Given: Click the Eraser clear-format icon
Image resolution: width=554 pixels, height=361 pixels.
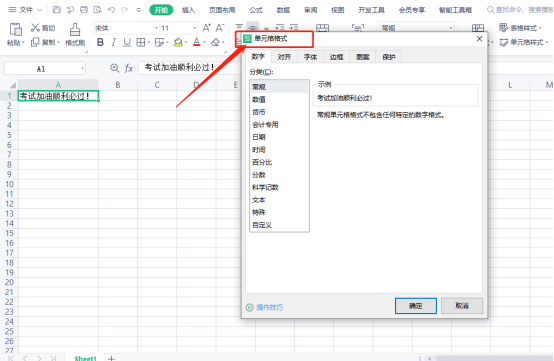Looking at the screenshot, I should pos(215,42).
